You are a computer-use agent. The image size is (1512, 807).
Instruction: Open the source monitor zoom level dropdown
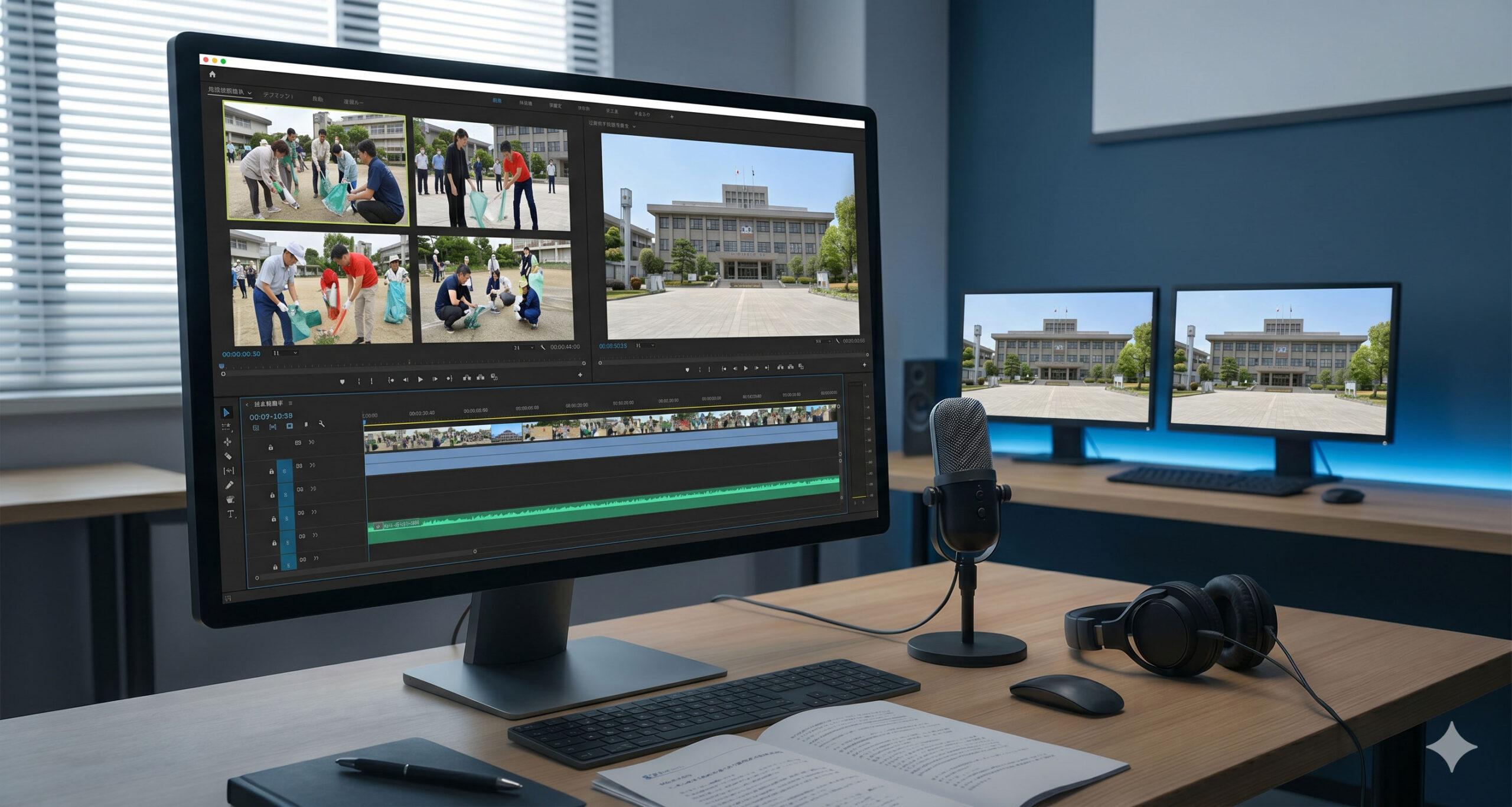pyautogui.click(x=285, y=353)
